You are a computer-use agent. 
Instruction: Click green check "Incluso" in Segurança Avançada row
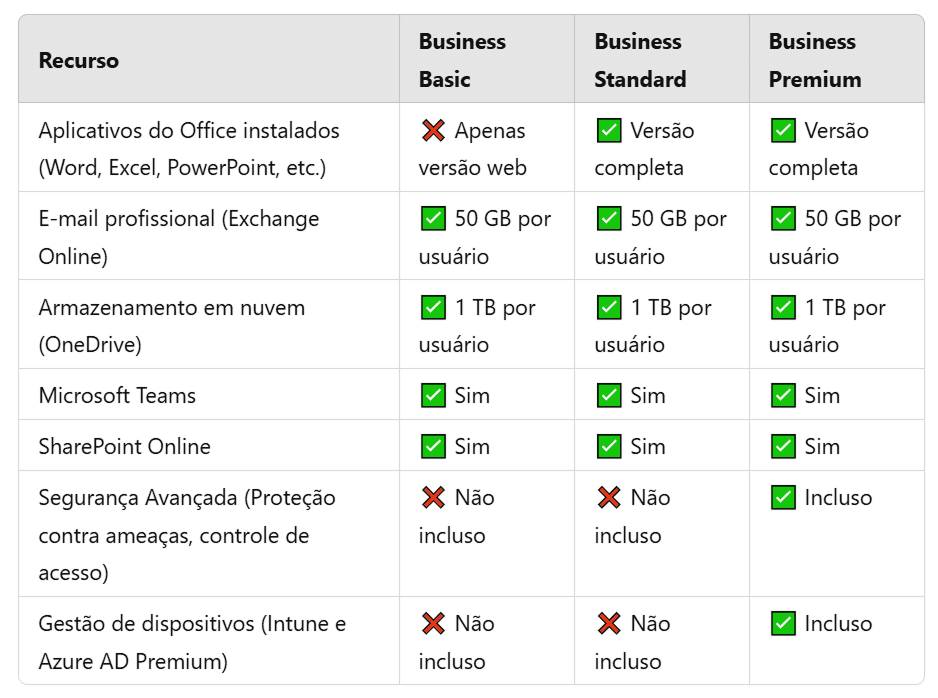(x=783, y=497)
